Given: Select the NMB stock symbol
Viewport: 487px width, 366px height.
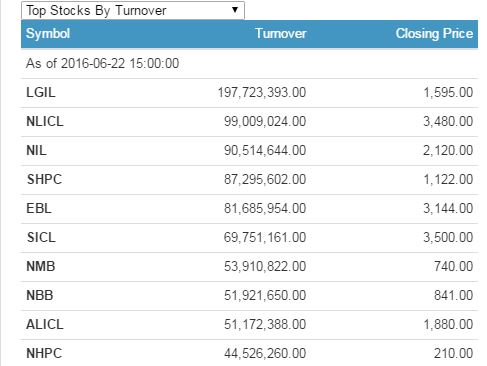Looking at the screenshot, I should [41, 266].
